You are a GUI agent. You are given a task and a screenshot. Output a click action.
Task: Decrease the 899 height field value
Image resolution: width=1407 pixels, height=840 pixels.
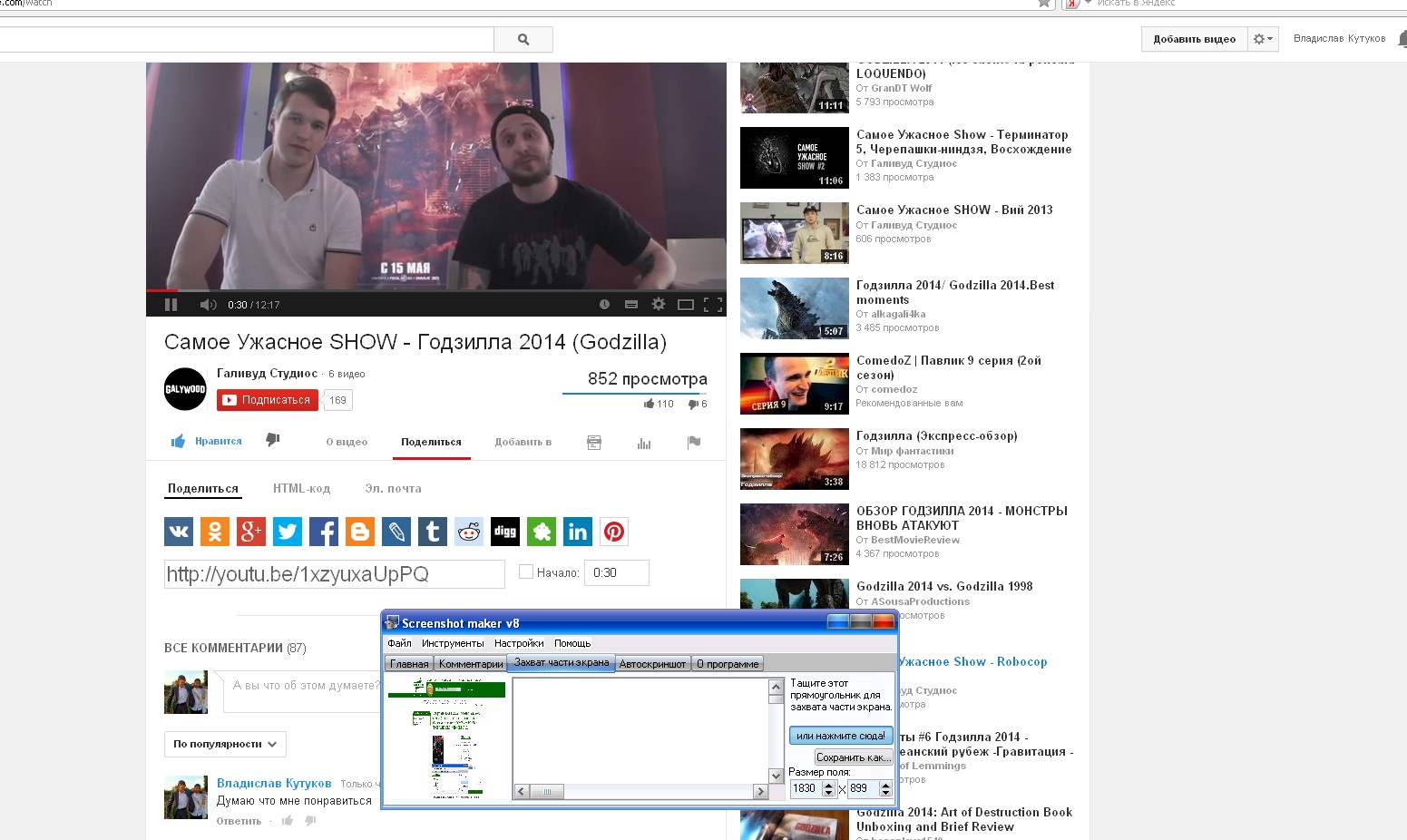coord(886,793)
